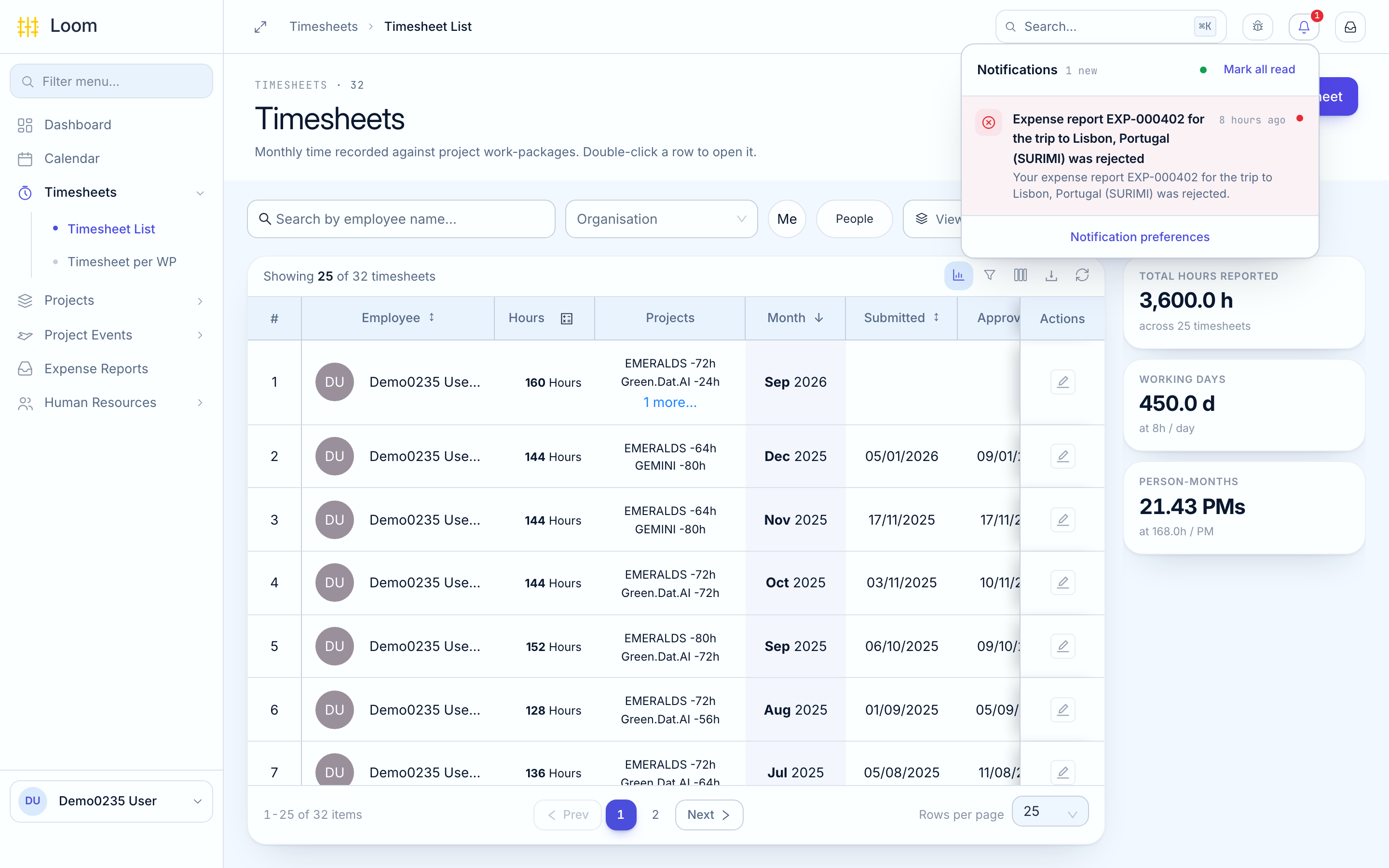Edit the Oct 2025 timesheet row
The height and width of the screenshot is (868, 1389).
1063,583
